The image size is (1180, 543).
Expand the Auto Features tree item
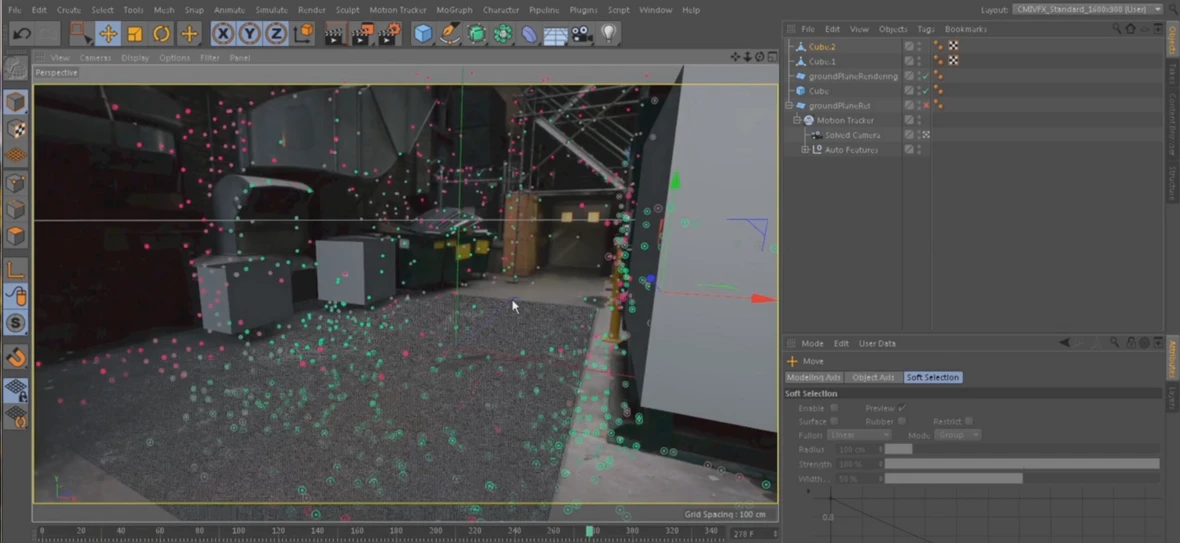[x=805, y=150]
